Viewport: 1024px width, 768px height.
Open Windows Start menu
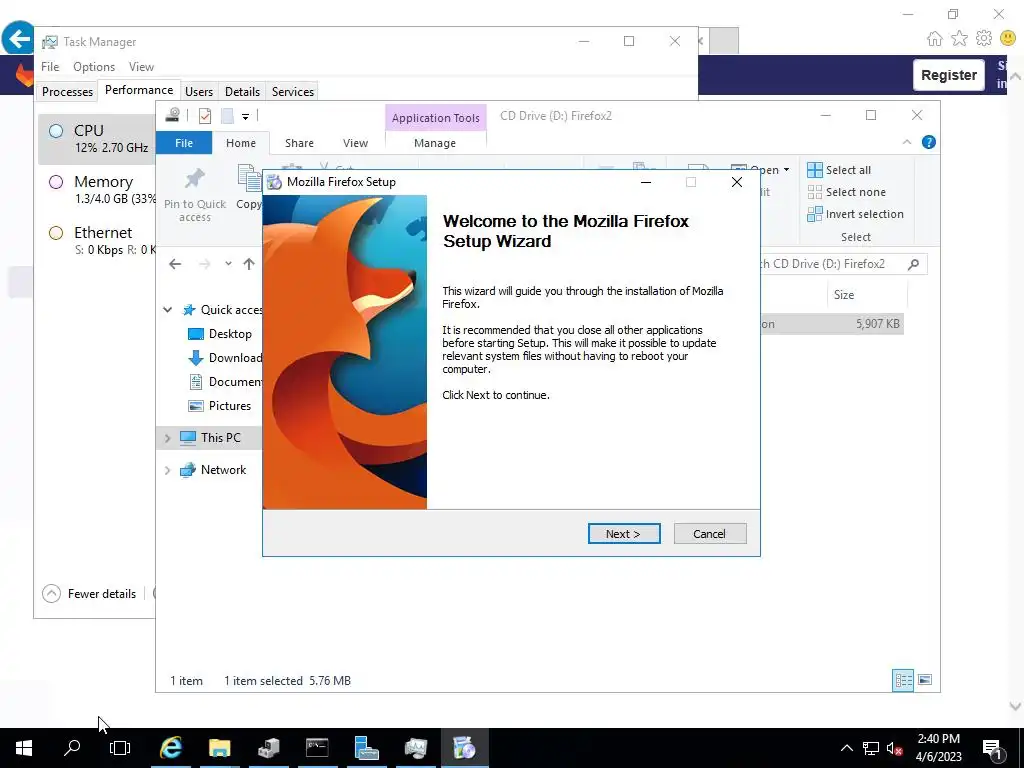24,748
